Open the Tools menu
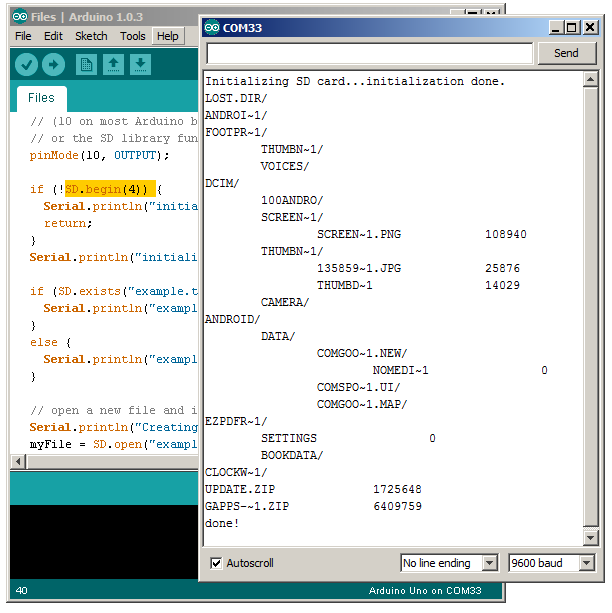This screenshot has width=612, height=613. point(133,36)
